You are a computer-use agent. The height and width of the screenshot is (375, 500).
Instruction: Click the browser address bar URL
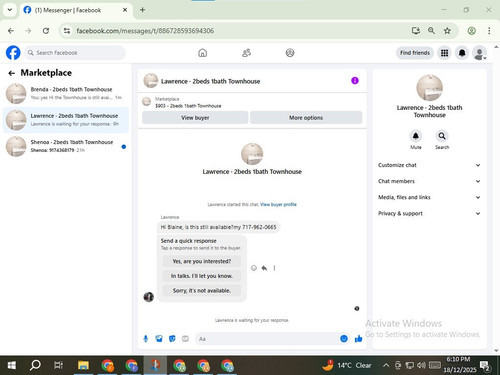point(145,31)
